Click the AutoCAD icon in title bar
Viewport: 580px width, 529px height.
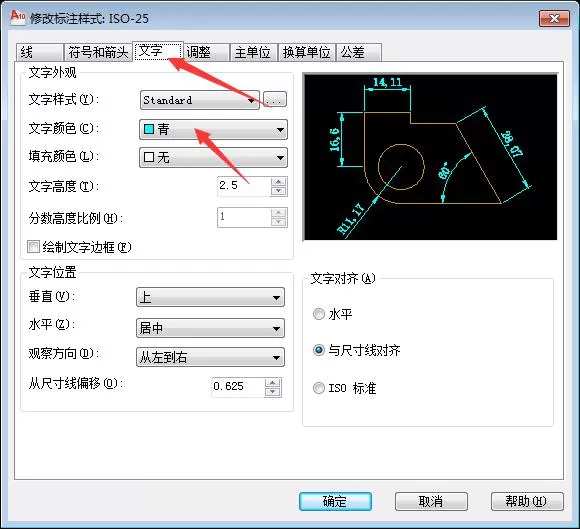[17, 17]
